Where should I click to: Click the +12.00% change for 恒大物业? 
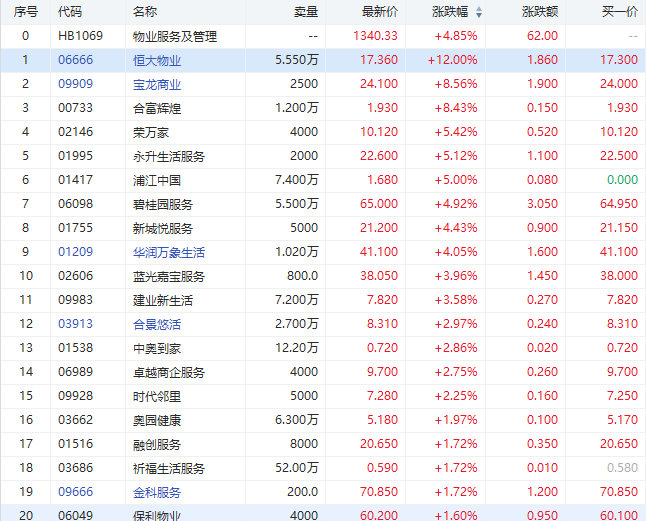(452, 60)
